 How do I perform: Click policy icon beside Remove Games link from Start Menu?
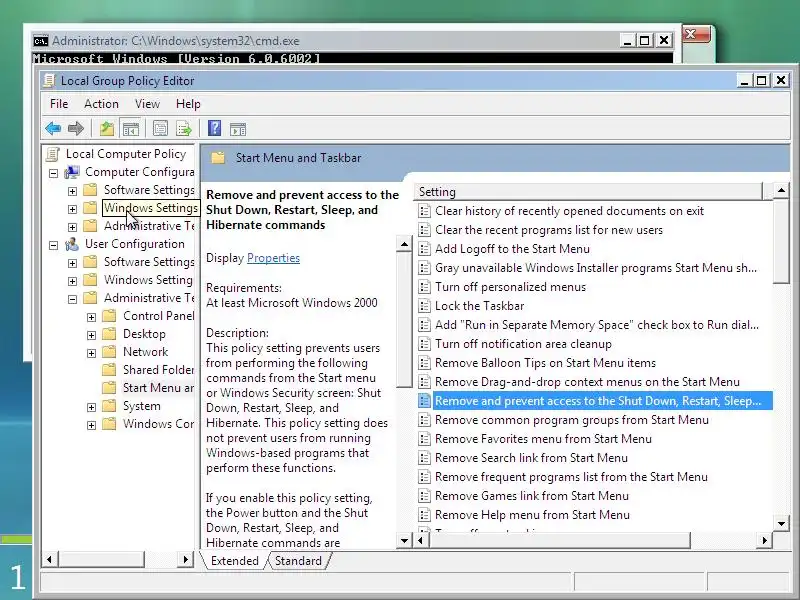pos(424,496)
